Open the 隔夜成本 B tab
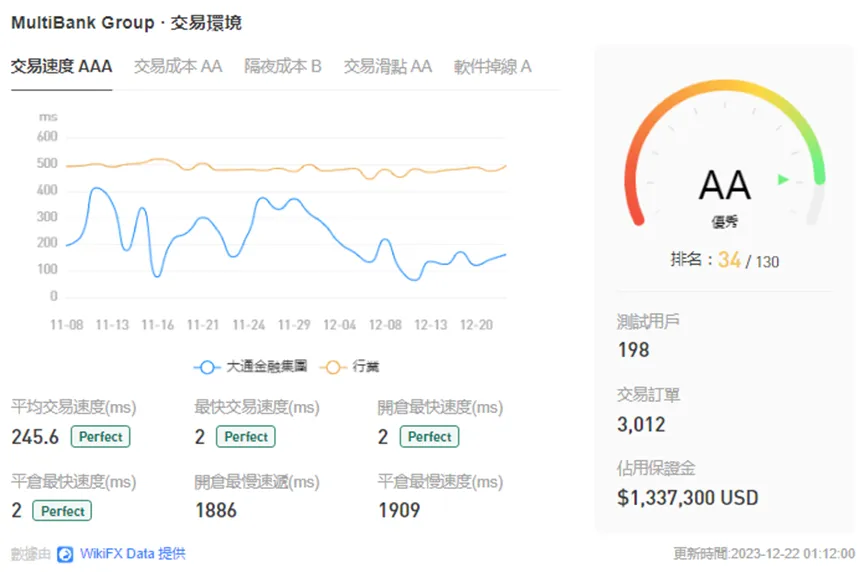This screenshot has width=864, height=572. point(283,67)
